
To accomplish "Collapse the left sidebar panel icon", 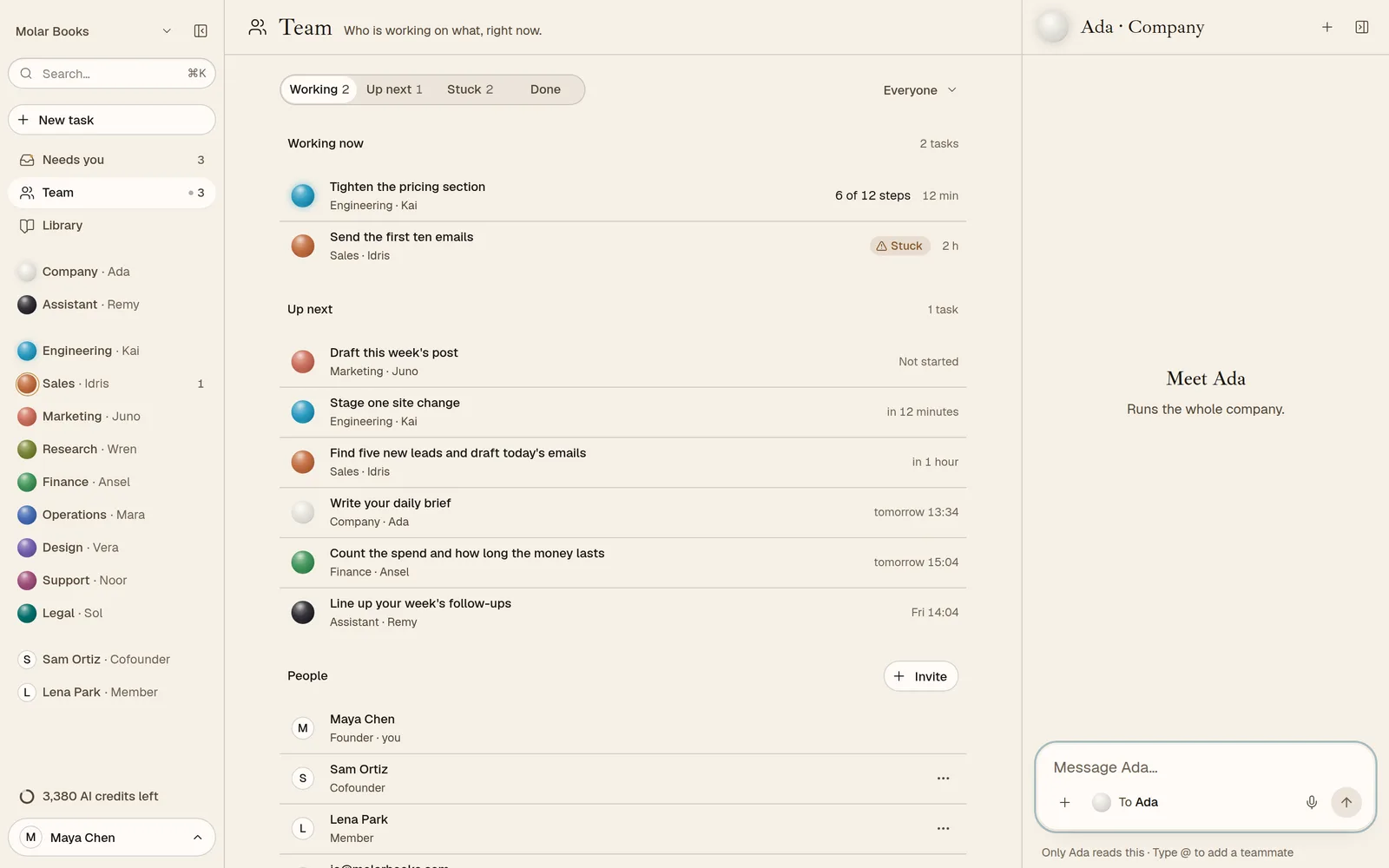I will pos(201,31).
